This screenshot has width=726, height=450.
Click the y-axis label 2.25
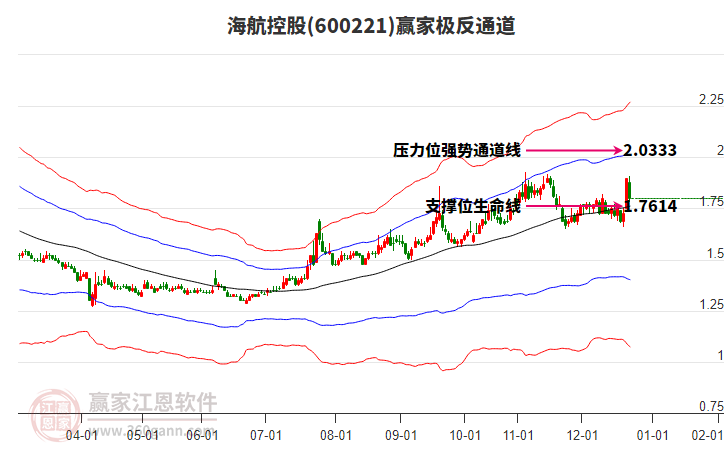point(711,100)
